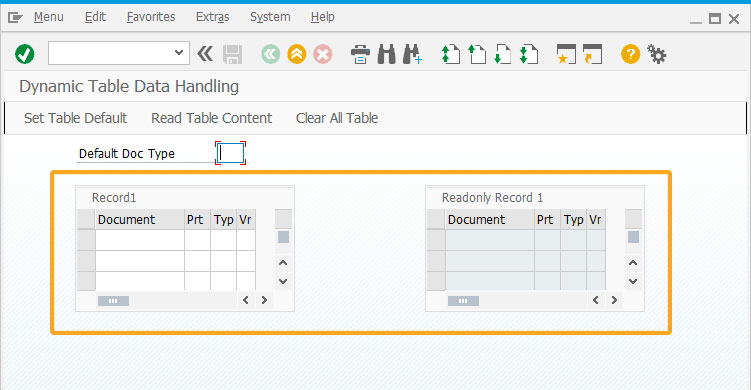Select all rows via Record1 corner selector
The width and height of the screenshot is (751, 390).
[x=86, y=219]
